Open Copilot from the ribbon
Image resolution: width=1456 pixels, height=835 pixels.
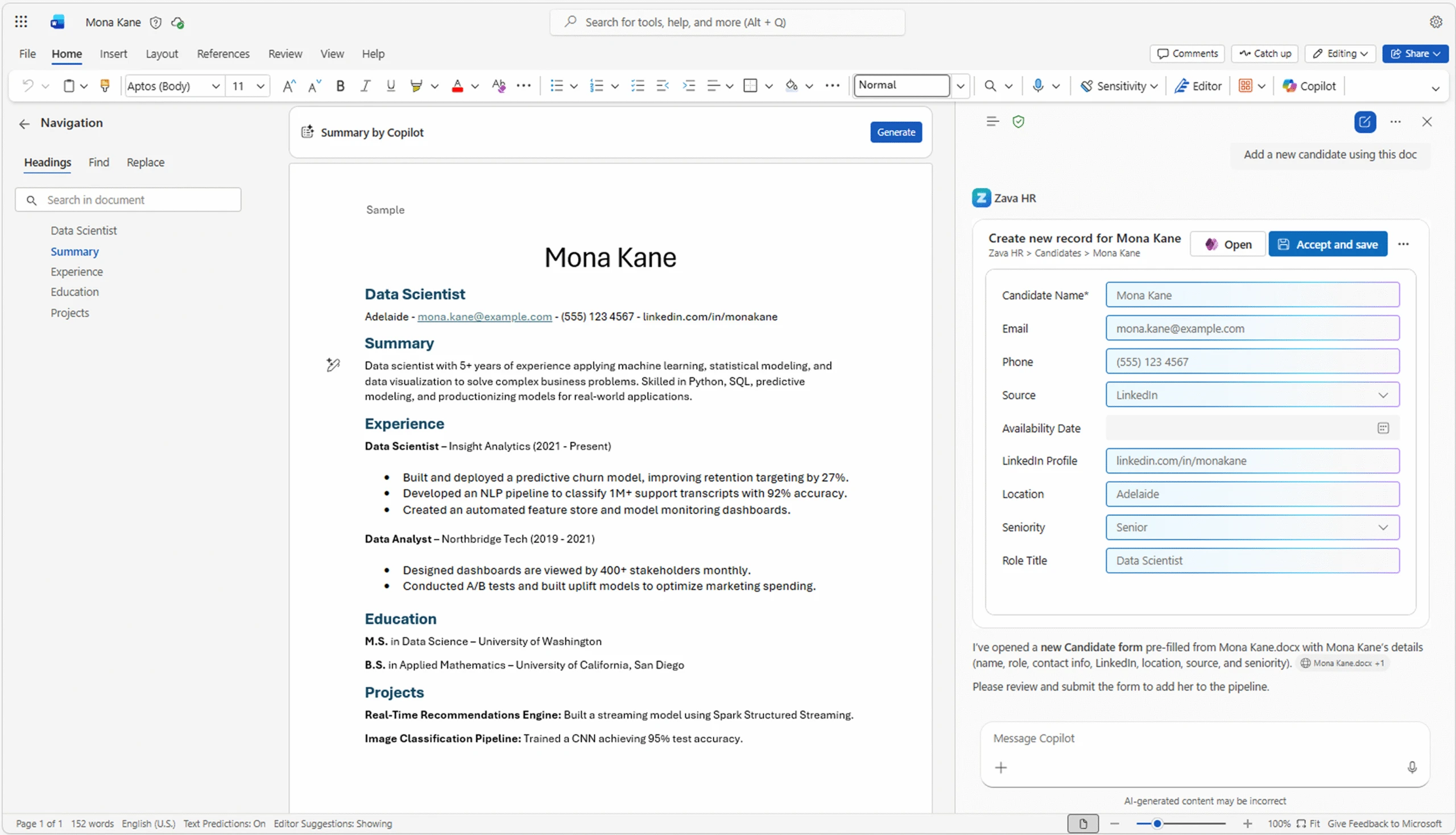coord(1309,85)
